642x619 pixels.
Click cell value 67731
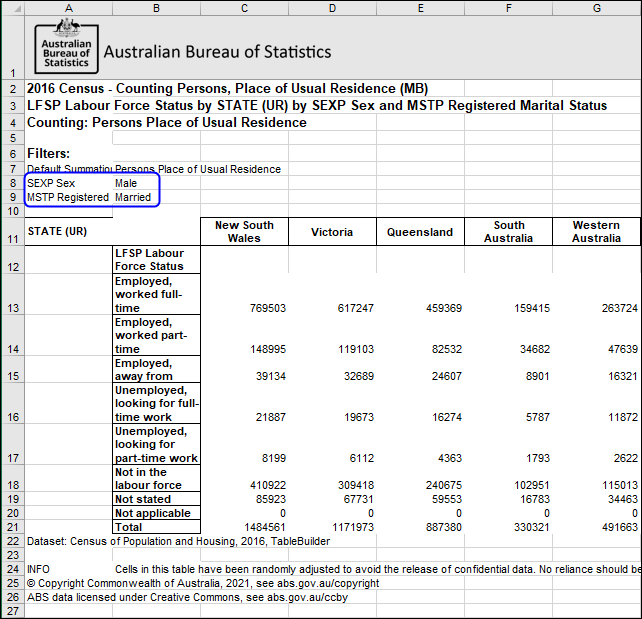[359, 499]
